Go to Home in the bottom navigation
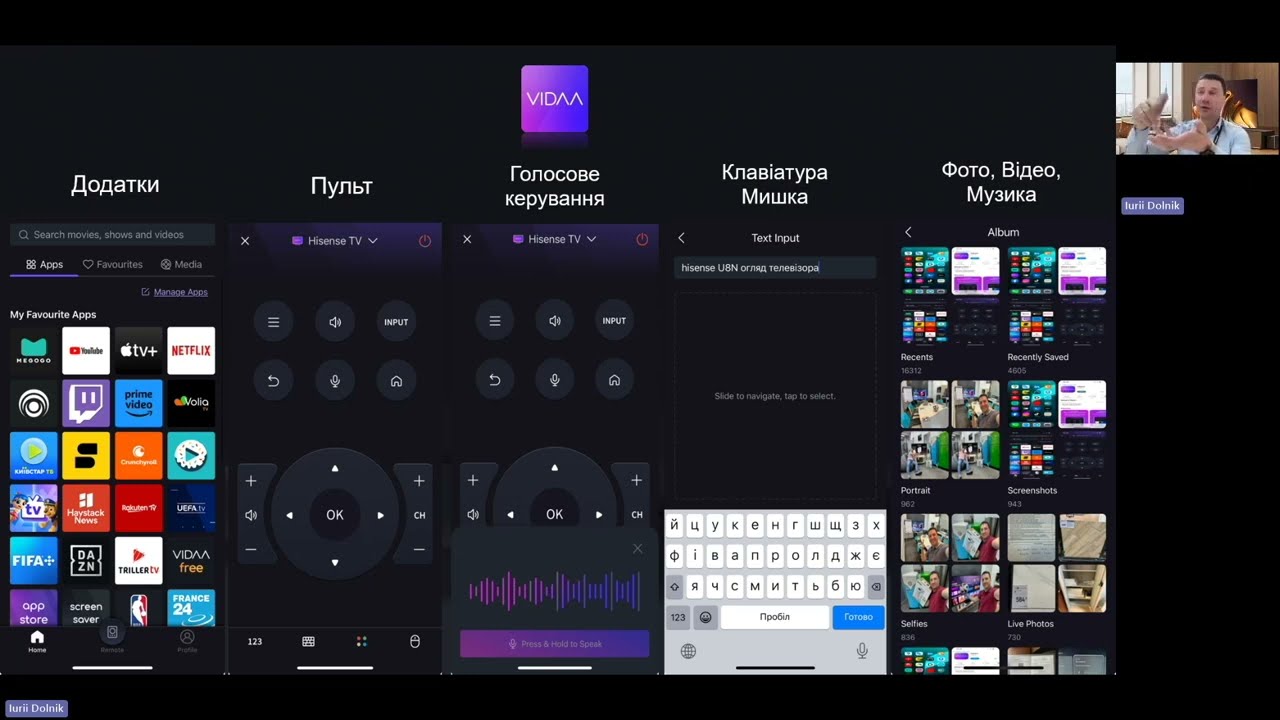This screenshot has width=1280, height=720. [37, 641]
